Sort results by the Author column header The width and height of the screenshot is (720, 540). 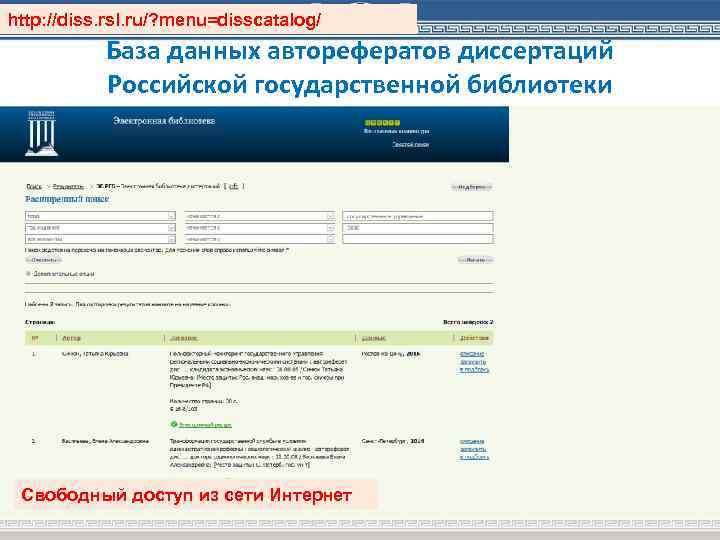(x=71, y=338)
